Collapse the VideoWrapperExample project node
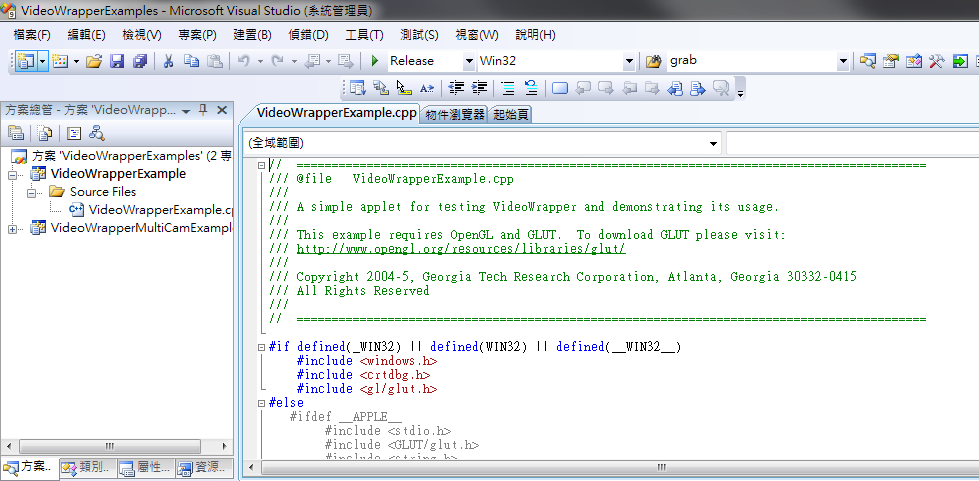Viewport: 979px width, 481px height. [12, 175]
